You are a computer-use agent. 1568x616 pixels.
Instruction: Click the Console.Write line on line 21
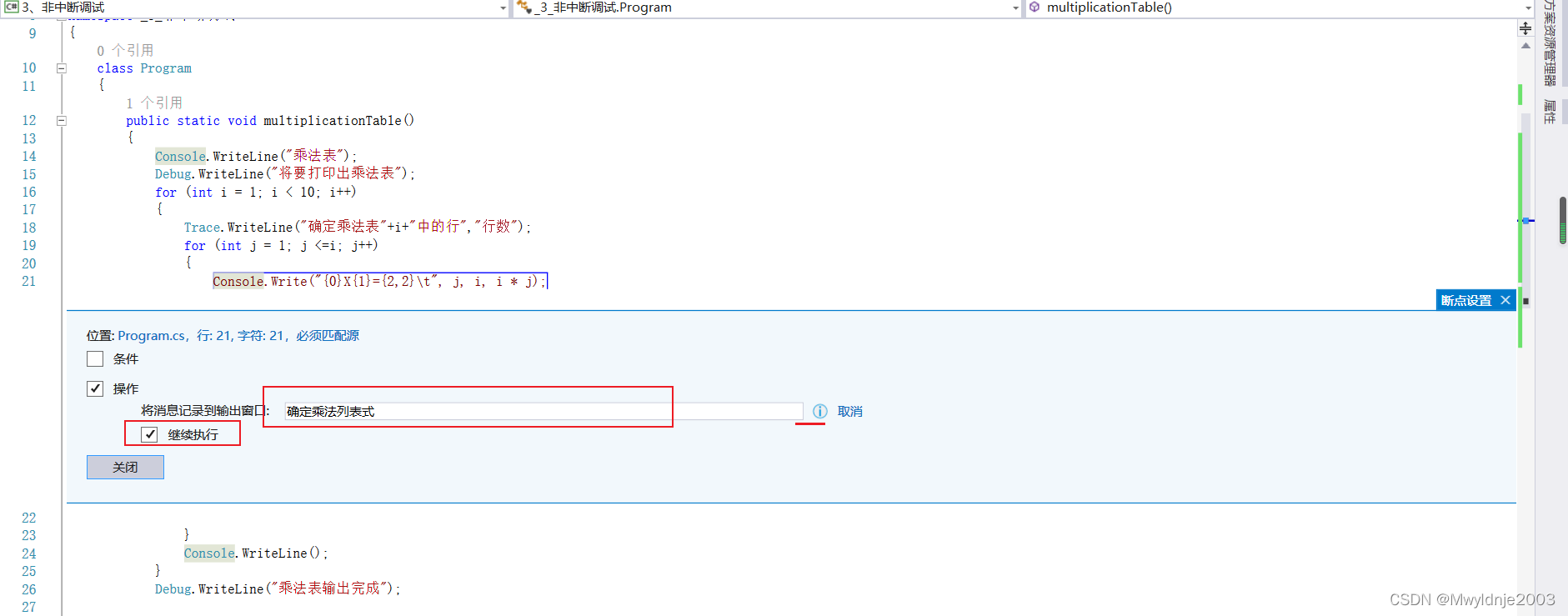(x=379, y=281)
